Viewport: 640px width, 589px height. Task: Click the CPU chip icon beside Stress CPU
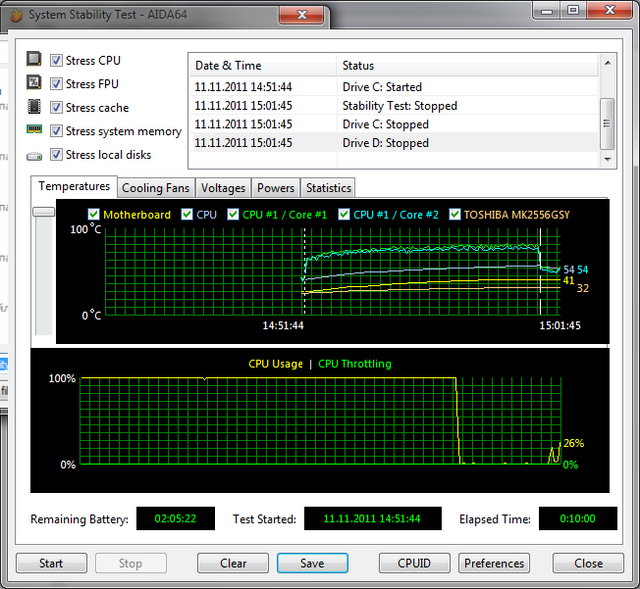[34, 60]
